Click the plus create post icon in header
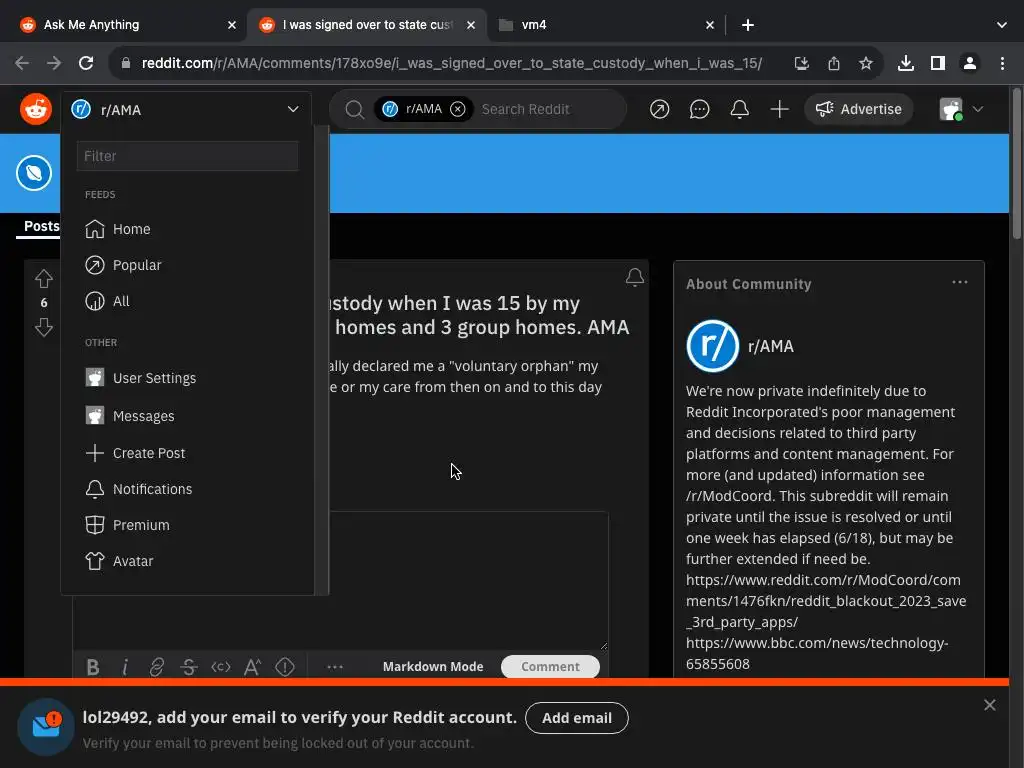 click(x=779, y=109)
